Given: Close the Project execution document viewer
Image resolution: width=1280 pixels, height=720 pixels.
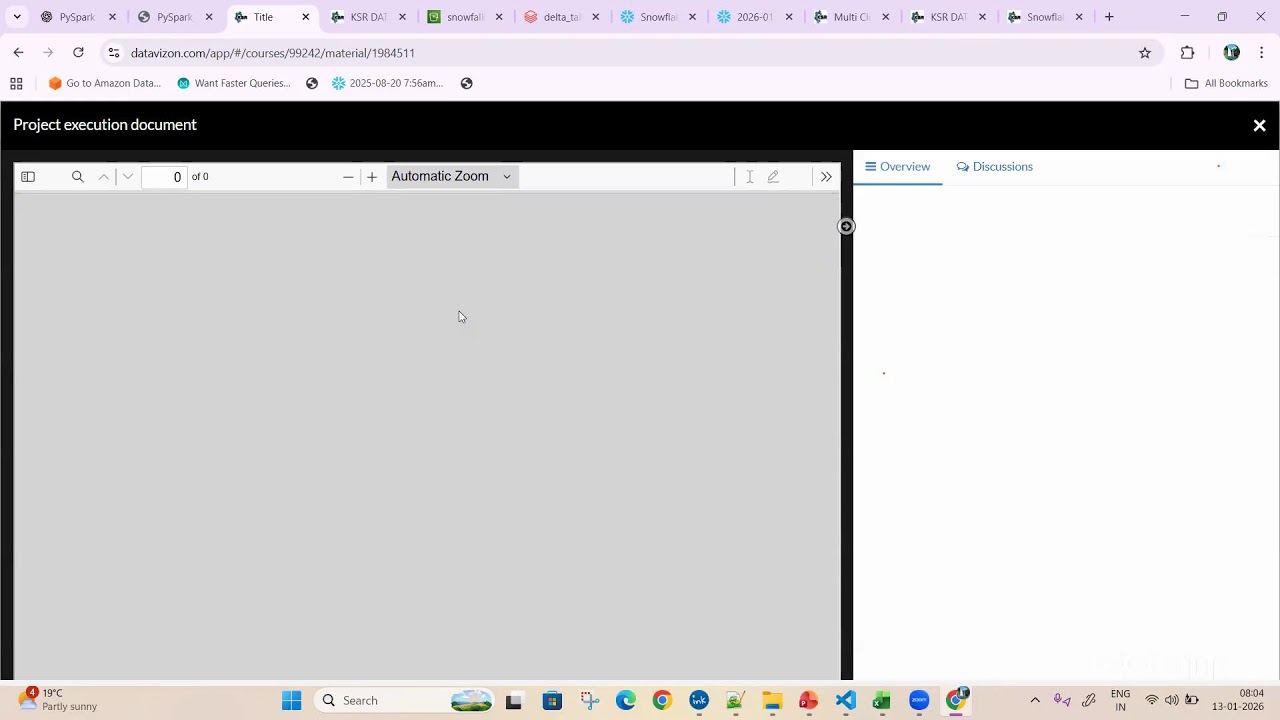Looking at the screenshot, I should [x=1259, y=125].
